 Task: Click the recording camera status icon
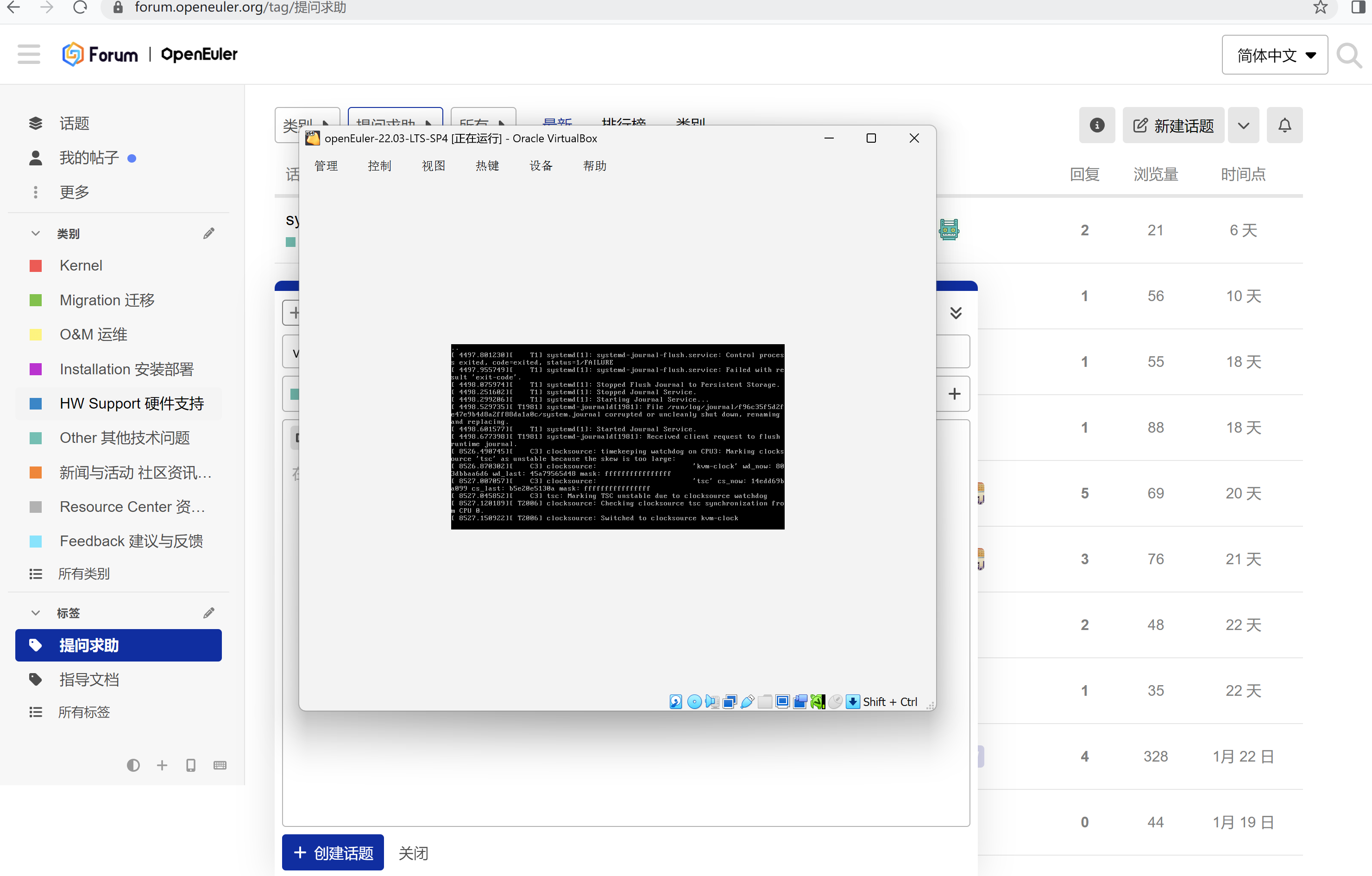800,702
